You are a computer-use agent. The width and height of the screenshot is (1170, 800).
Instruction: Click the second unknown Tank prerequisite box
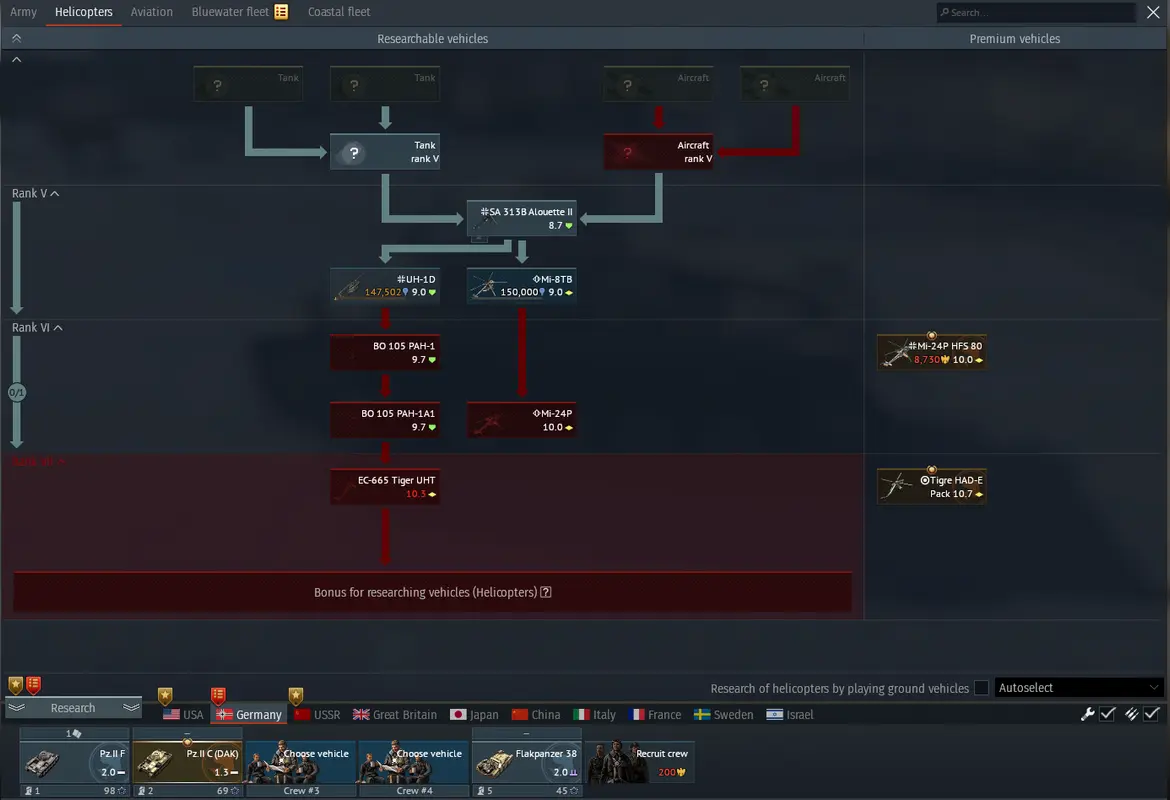click(x=385, y=84)
